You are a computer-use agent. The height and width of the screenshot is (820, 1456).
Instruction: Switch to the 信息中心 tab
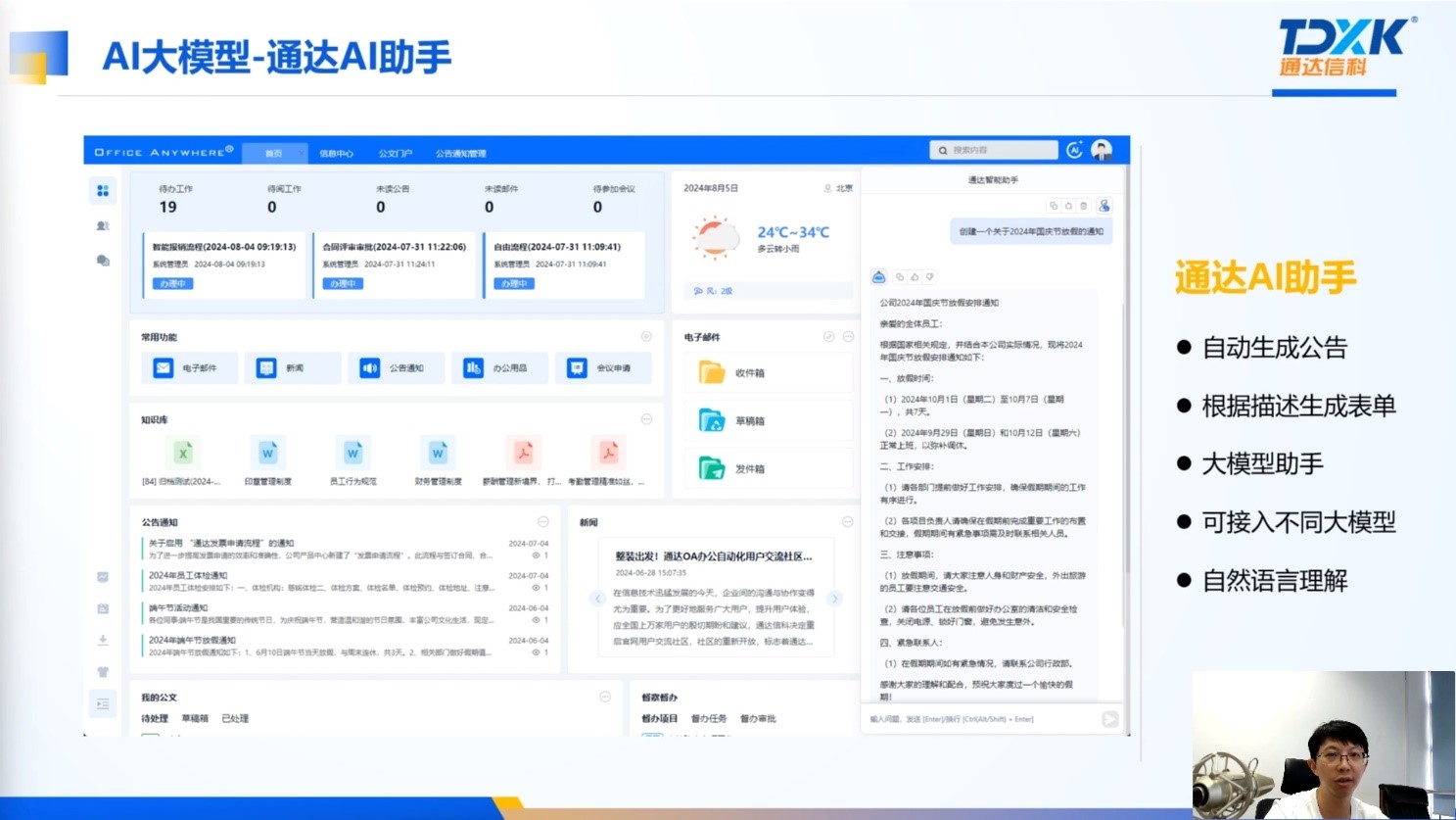336,153
